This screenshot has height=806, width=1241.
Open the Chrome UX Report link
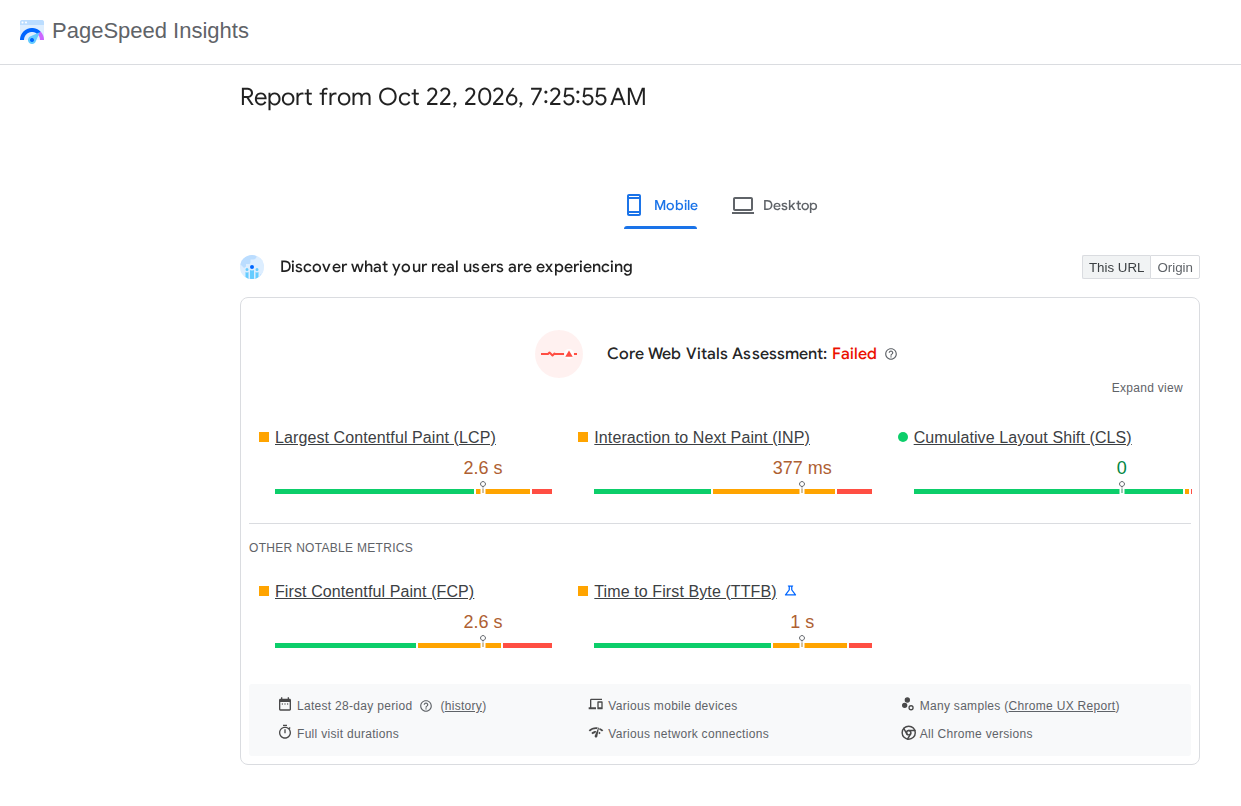click(1062, 706)
